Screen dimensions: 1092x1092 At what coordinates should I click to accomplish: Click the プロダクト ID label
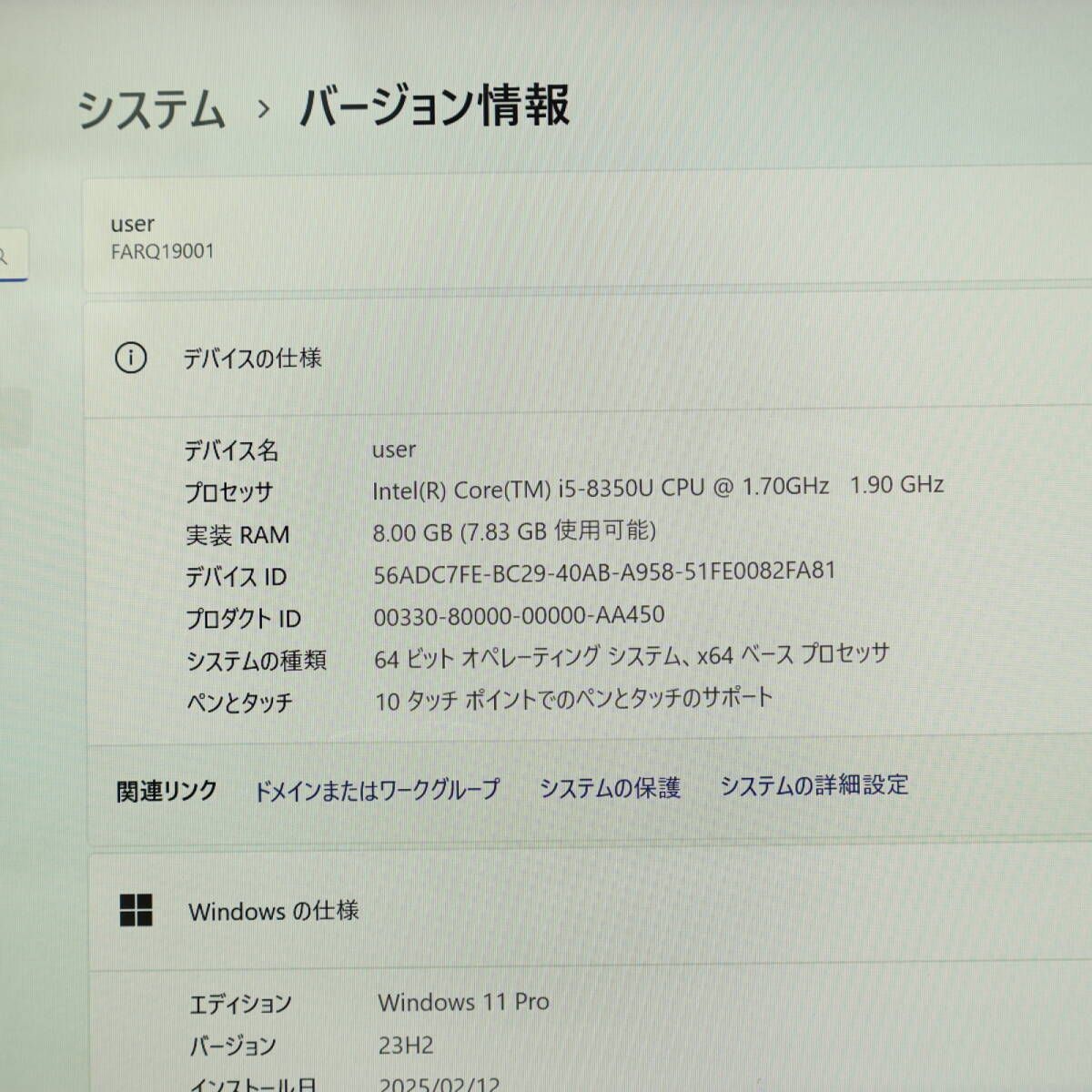[243, 619]
